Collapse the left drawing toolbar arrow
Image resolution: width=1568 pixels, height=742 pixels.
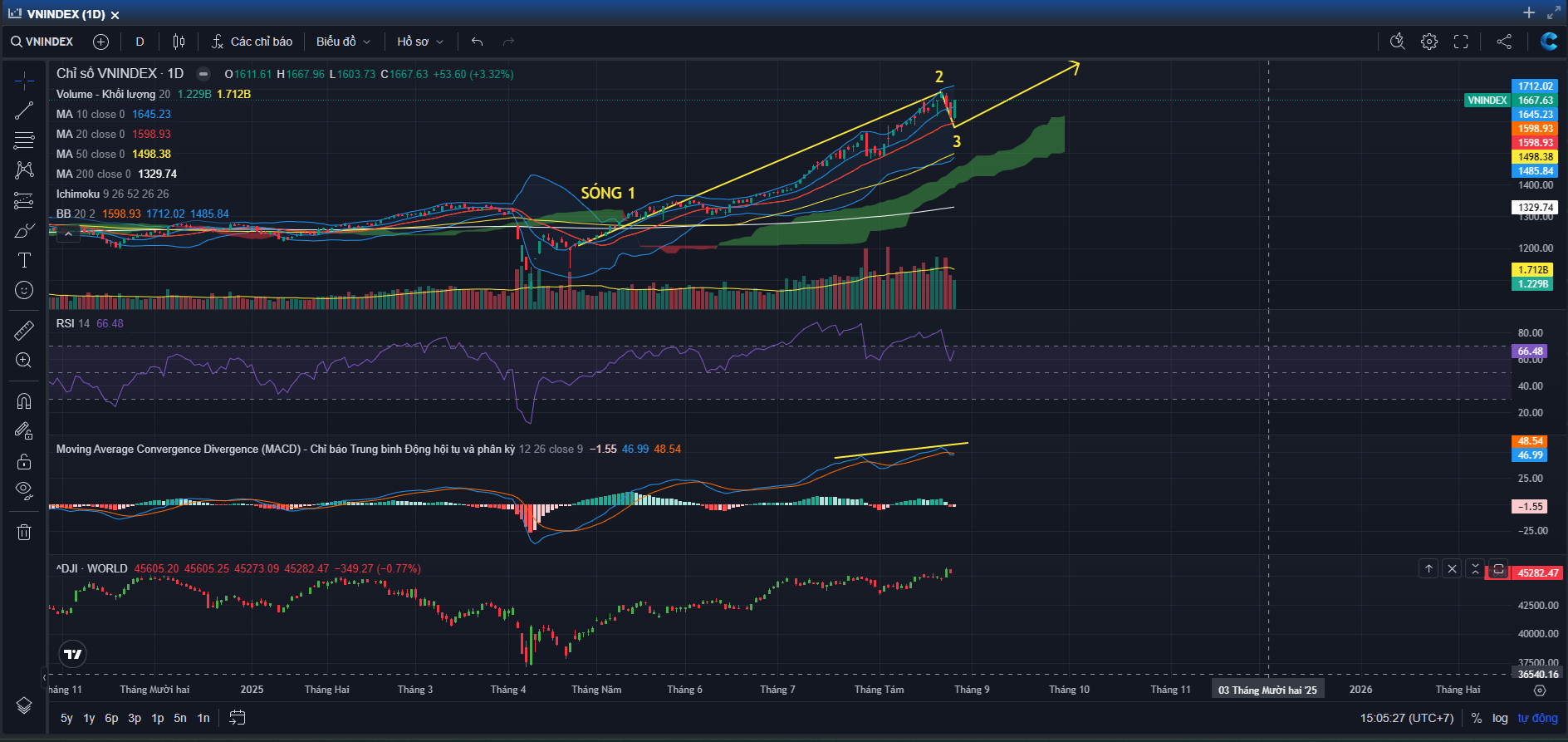tap(45, 678)
